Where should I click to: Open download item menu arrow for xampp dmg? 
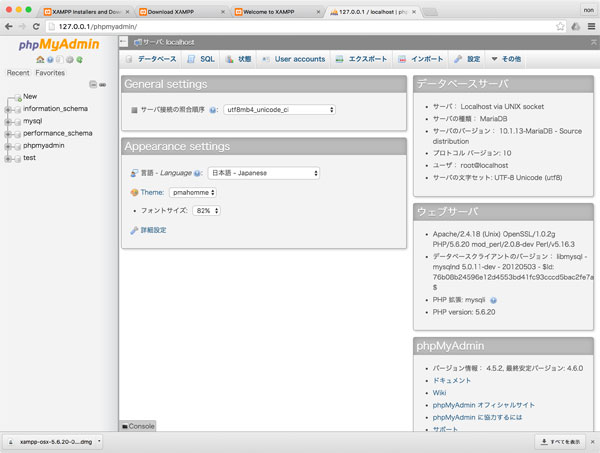point(99,441)
